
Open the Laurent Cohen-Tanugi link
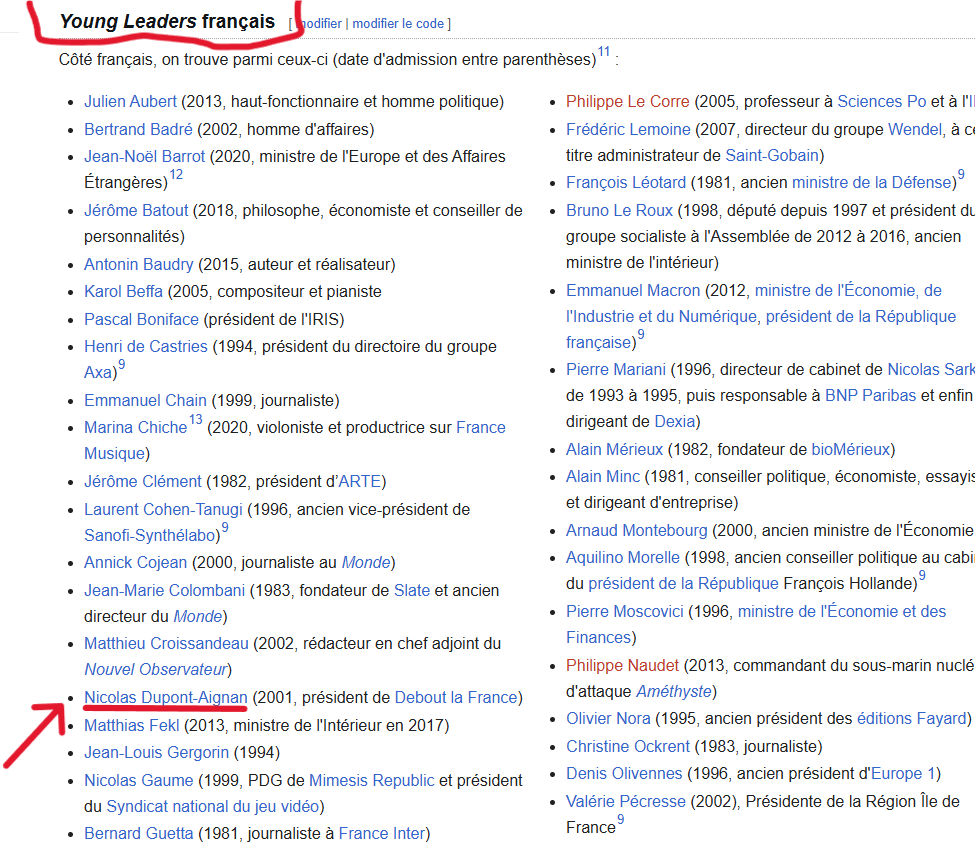click(x=163, y=509)
